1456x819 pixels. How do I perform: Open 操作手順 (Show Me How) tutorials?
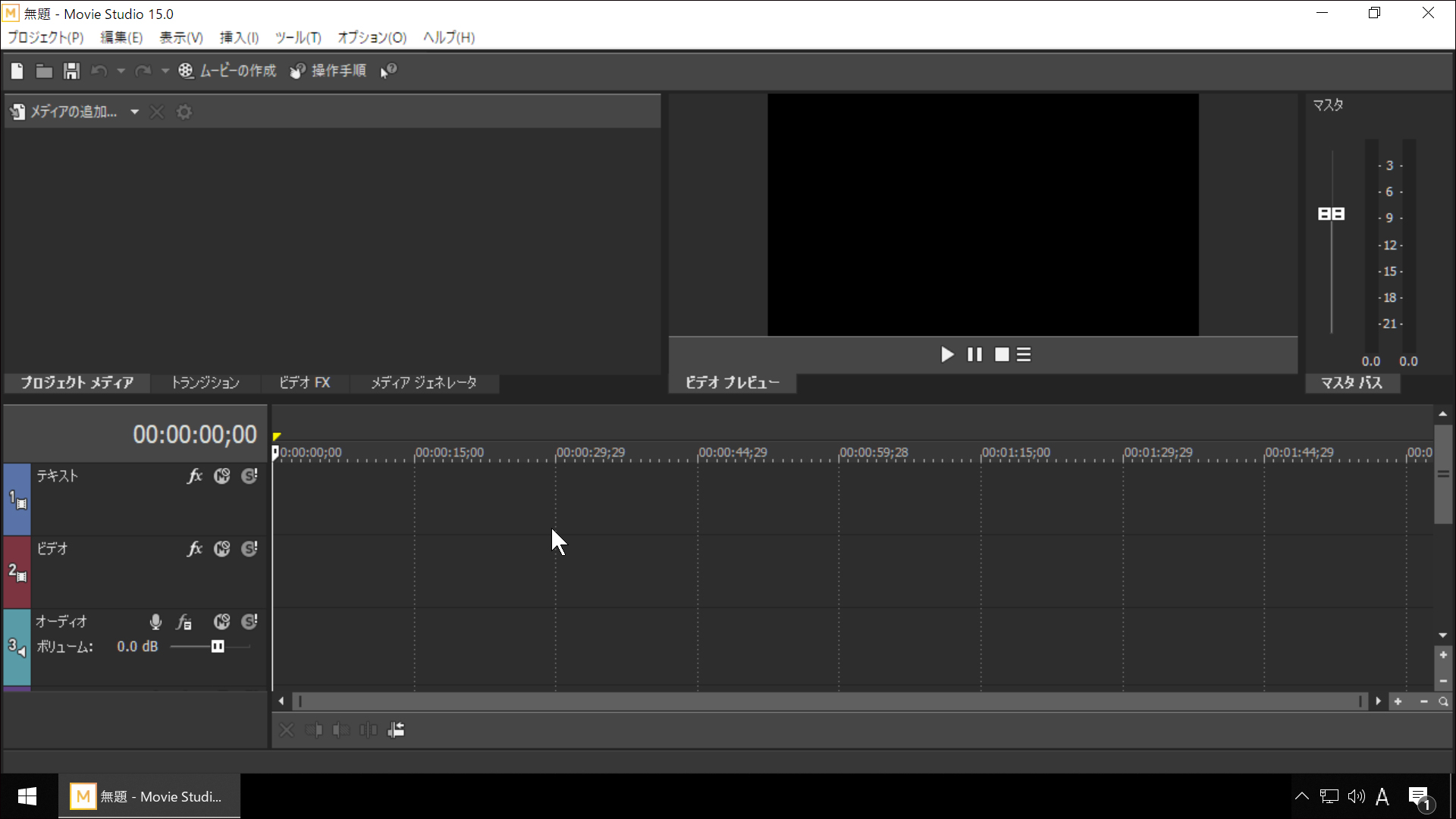point(328,71)
